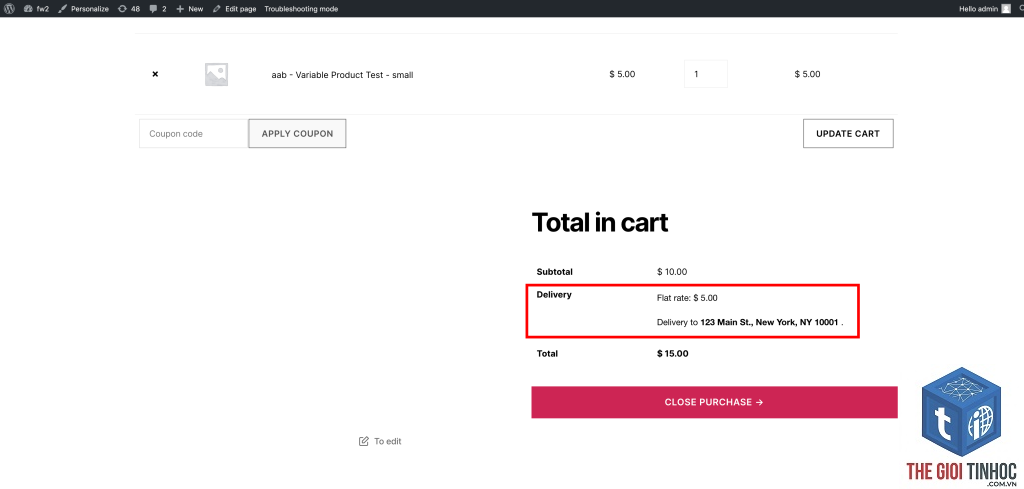Click the Close Purchase button
This screenshot has height=489, width=1024.
[714, 402]
